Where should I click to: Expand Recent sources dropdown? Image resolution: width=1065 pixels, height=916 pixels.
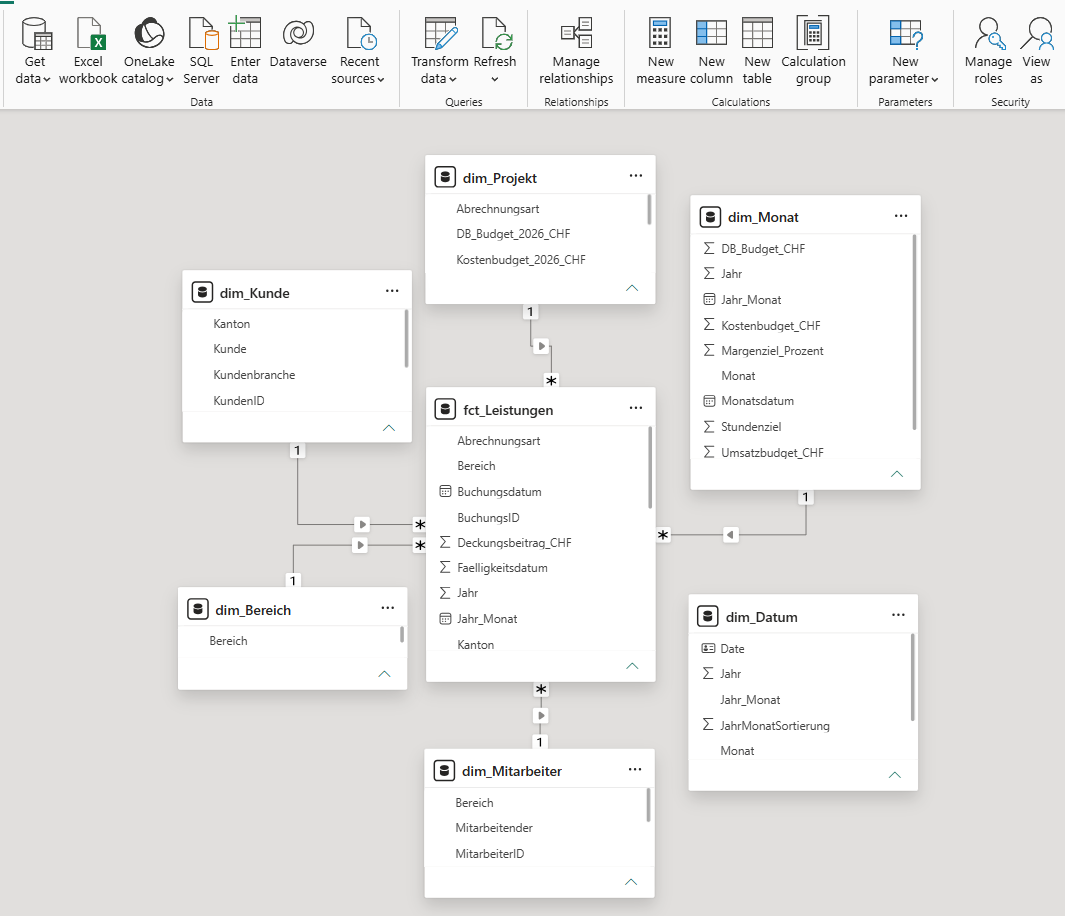click(359, 52)
